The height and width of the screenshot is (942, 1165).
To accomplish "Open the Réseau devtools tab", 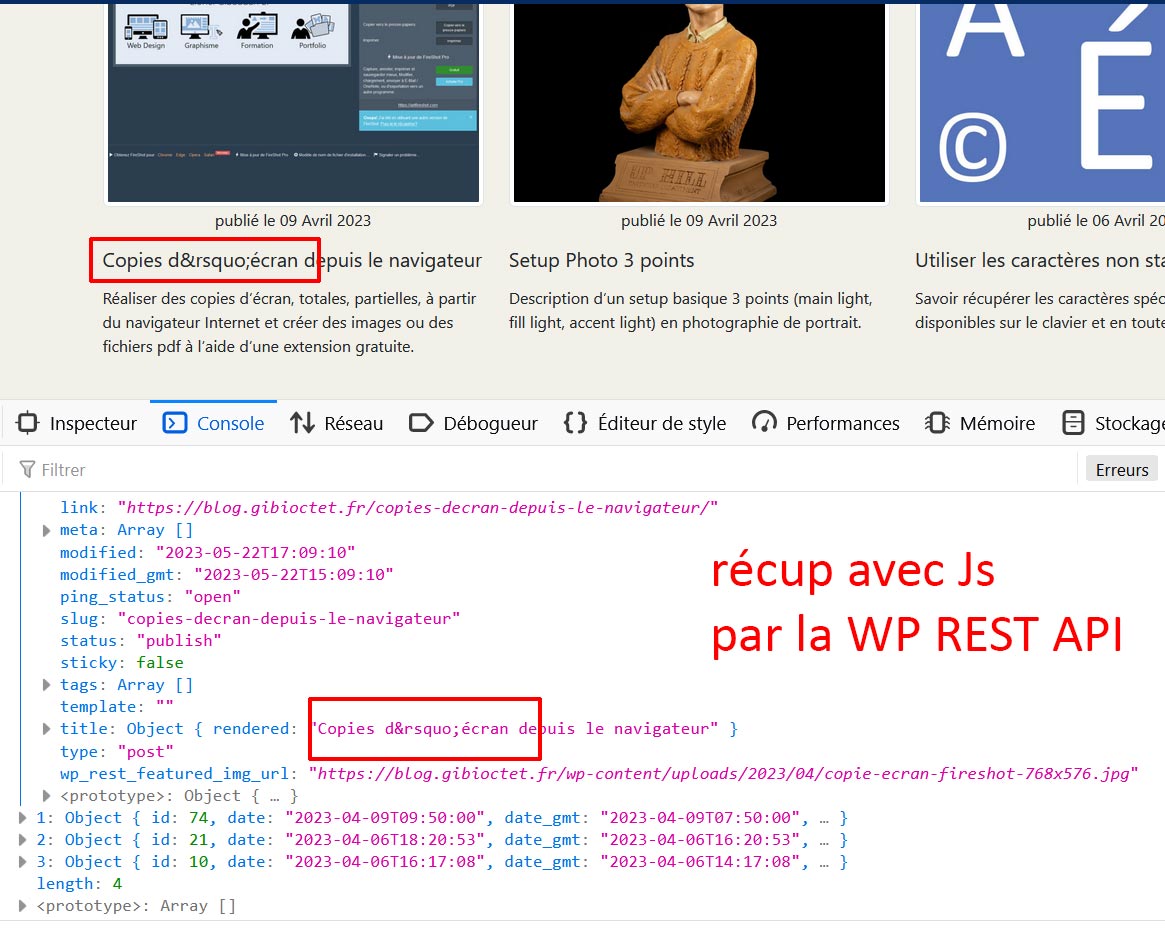I will (337, 423).
